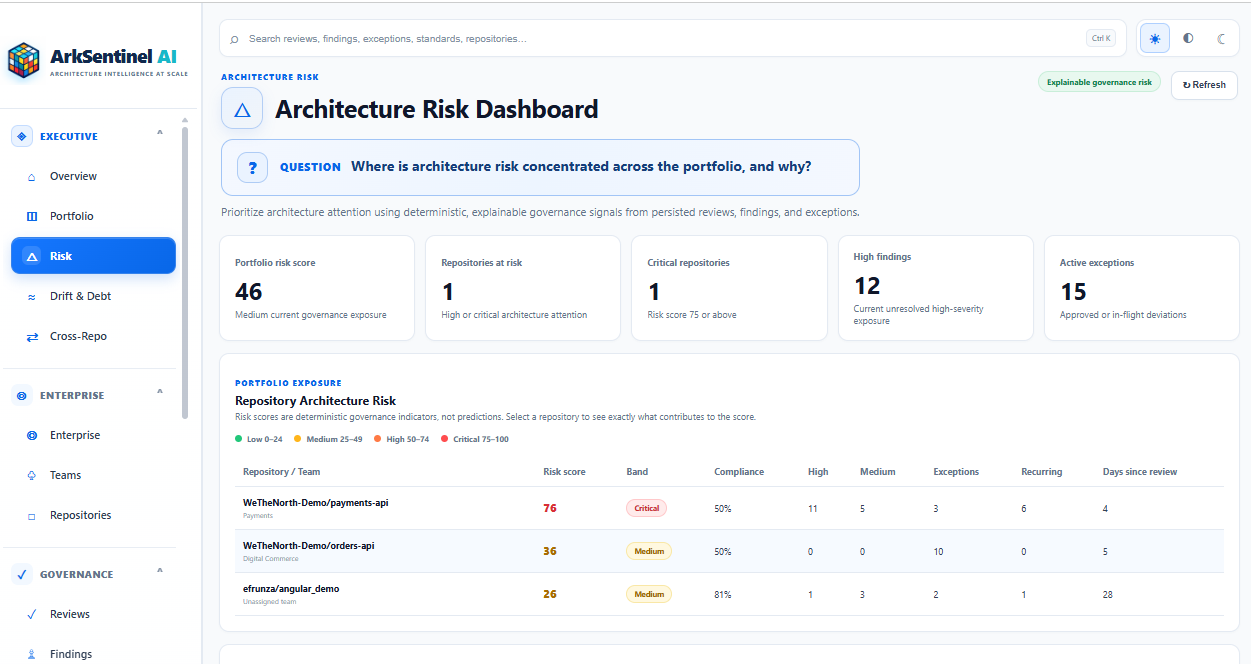The width and height of the screenshot is (1251, 664).
Task: Select the efrunza/angular_demo repository row
Action: [x=729, y=594]
